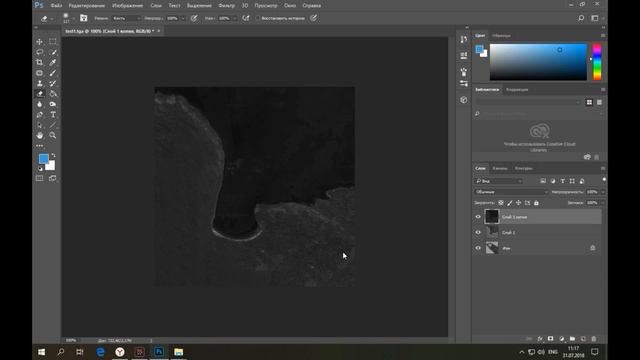Create a new layer group
This screenshot has height=360, width=640.
coord(572,339)
